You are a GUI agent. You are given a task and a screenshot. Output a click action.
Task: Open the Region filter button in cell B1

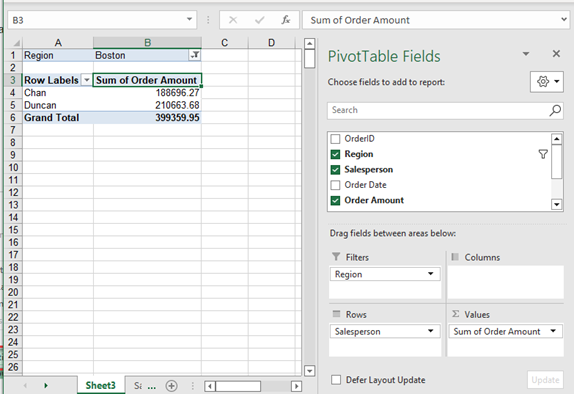point(195,55)
